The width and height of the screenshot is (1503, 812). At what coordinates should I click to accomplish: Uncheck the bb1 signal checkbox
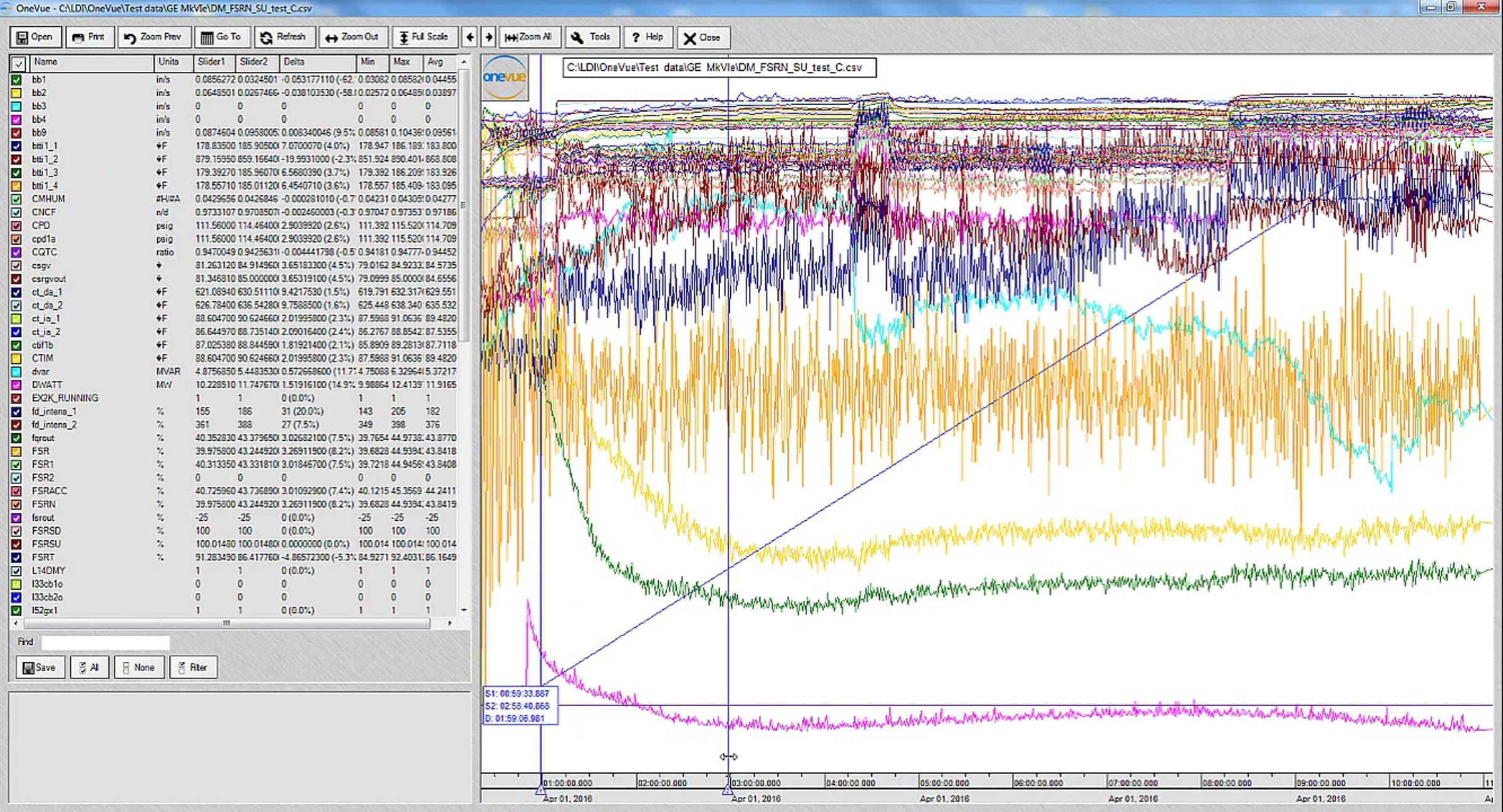[17, 80]
